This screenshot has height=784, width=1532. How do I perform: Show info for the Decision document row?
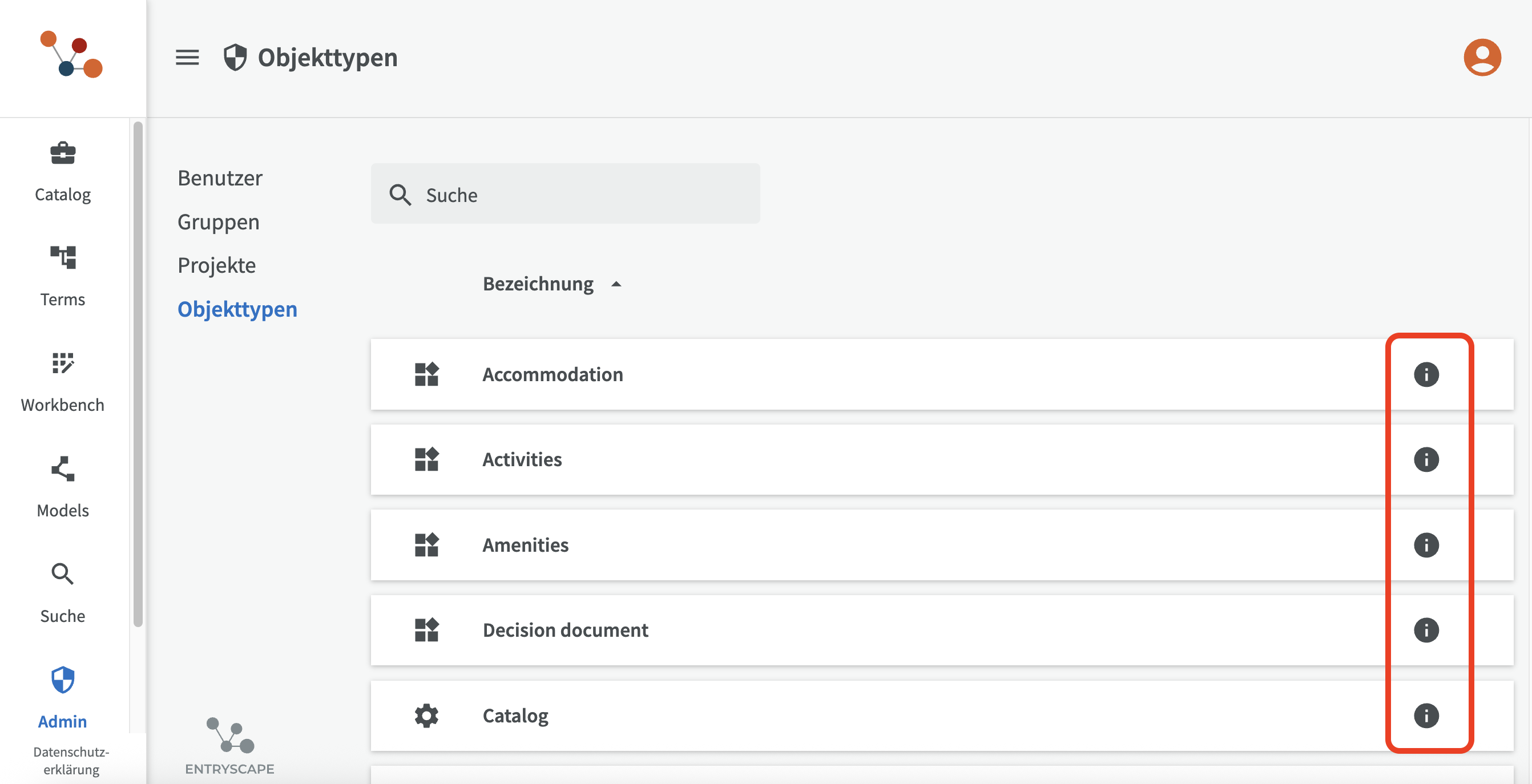(1425, 630)
